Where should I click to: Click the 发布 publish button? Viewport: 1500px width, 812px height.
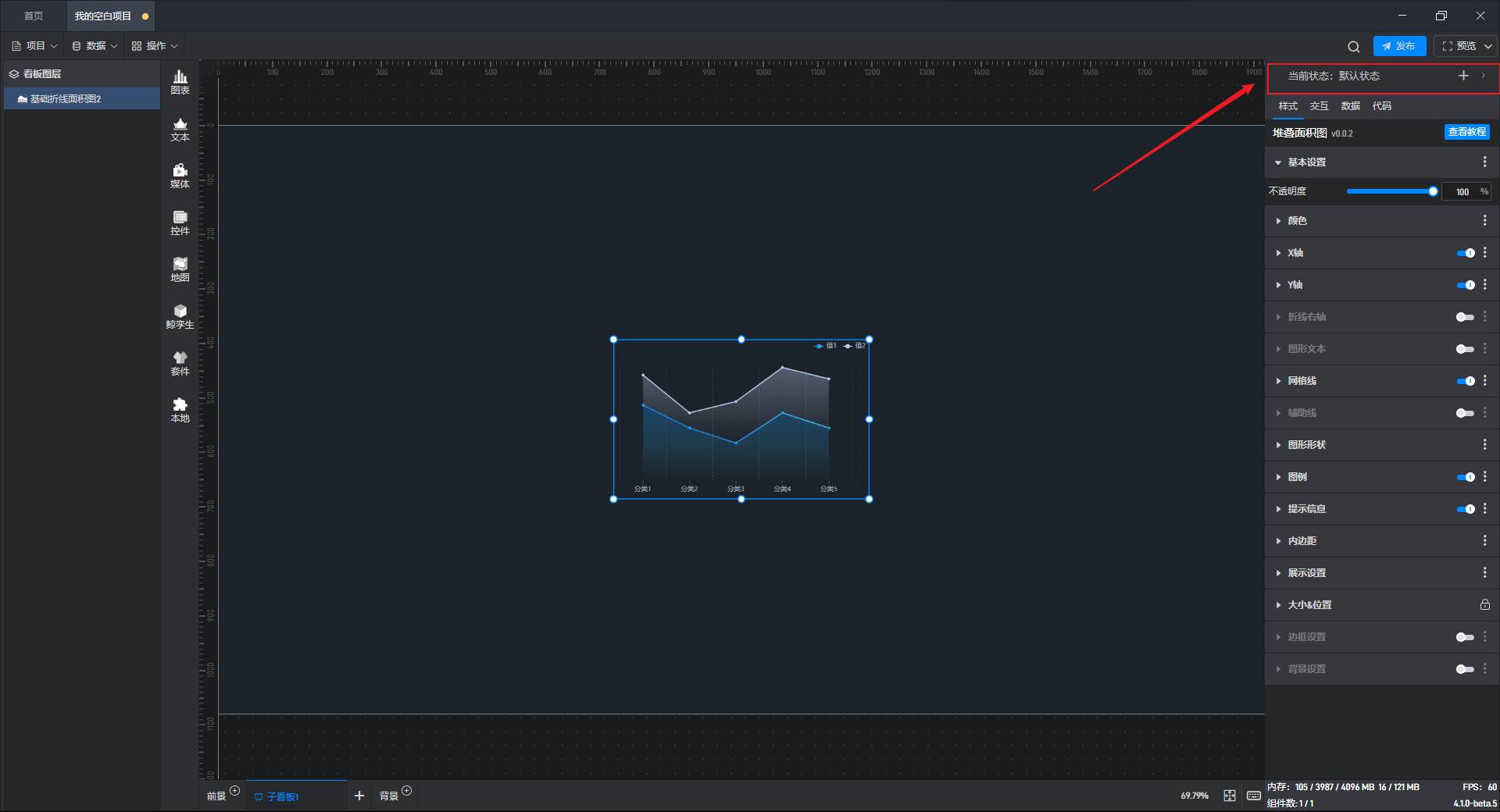(x=1399, y=46)
